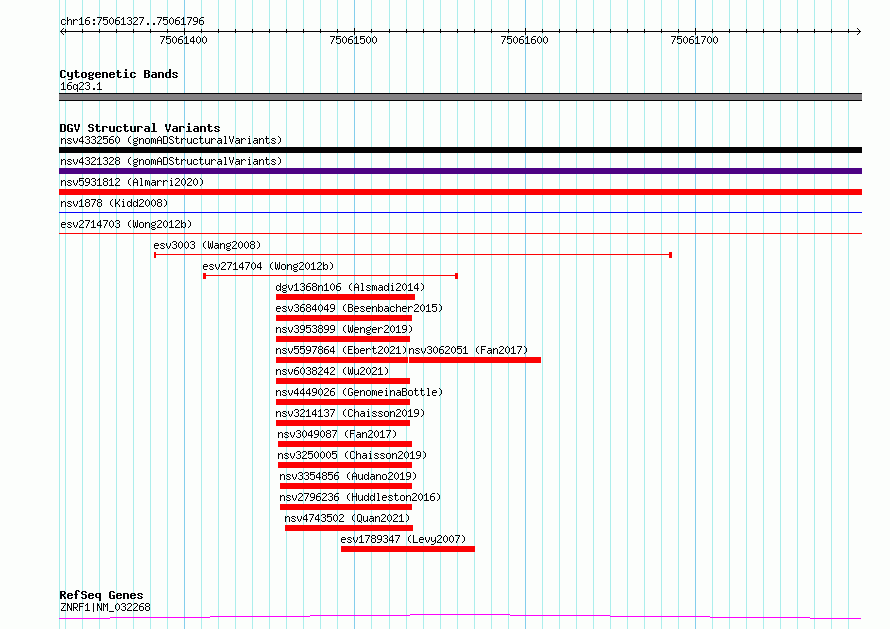Select the red nsv5931812 variant bar
The width and height of the screenshot is (890, 629).
click(x=460, y=192)
